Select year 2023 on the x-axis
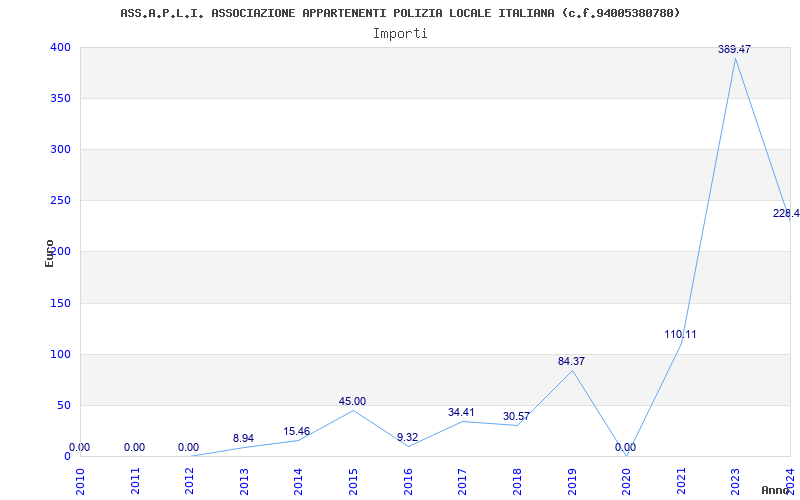 (735, 480)
